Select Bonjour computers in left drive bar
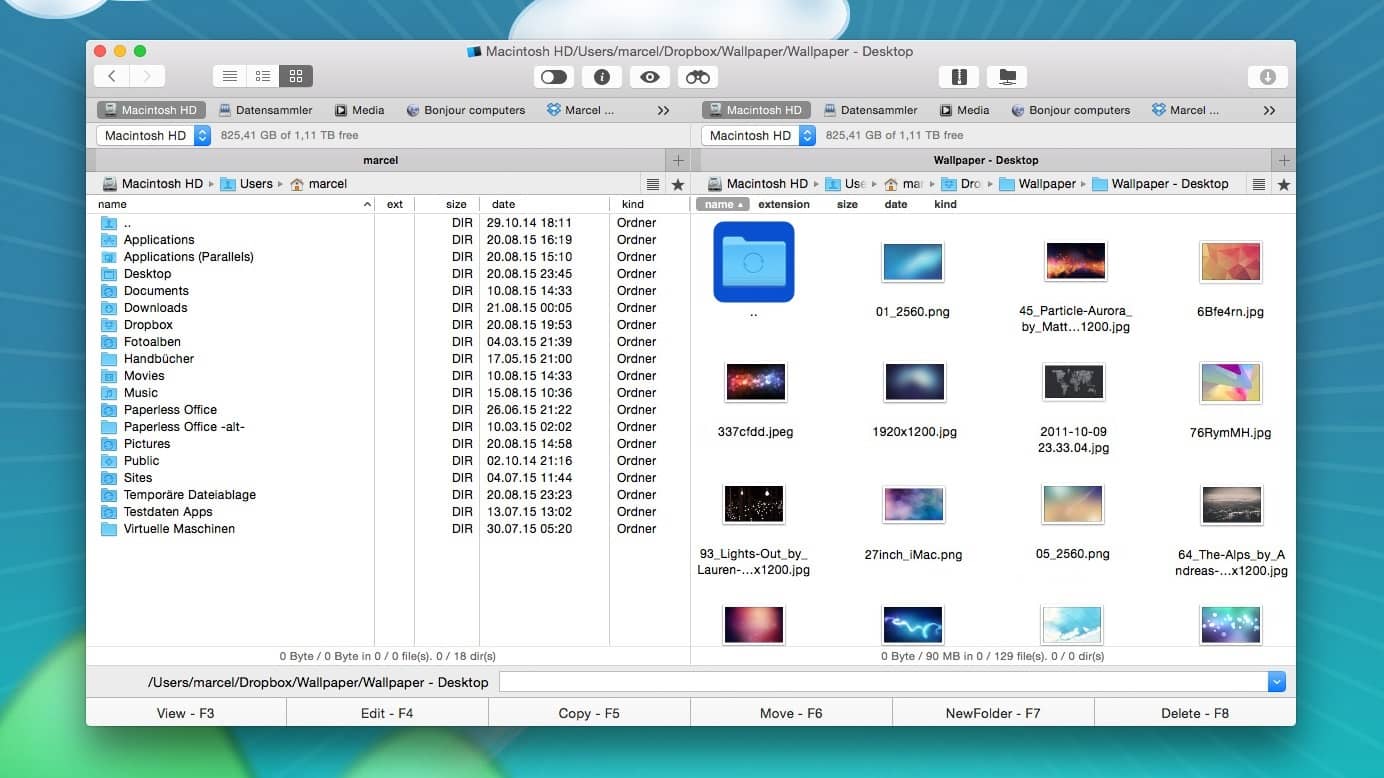 465,110
